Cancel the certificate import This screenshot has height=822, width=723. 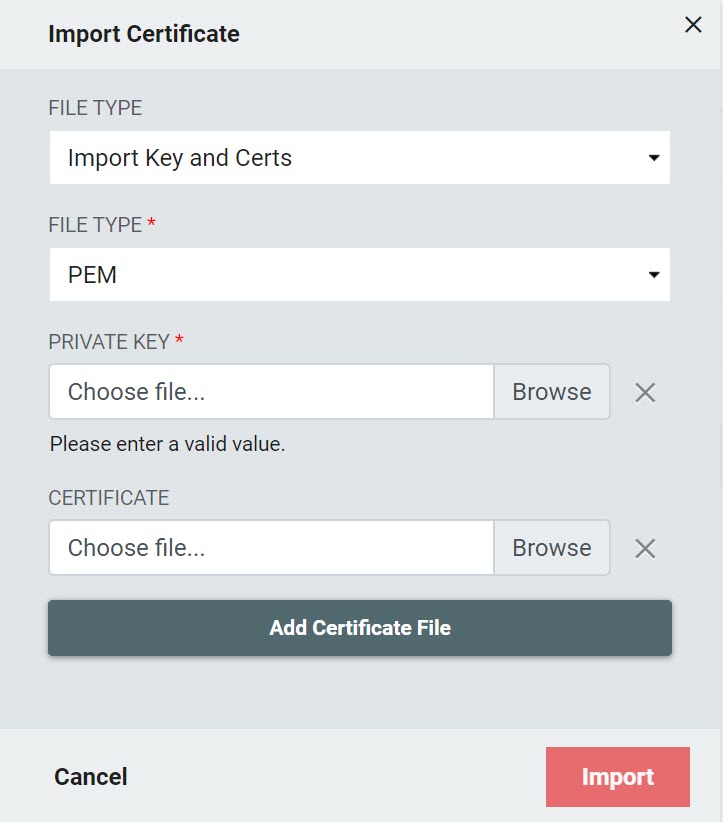(x=91, y=776)
